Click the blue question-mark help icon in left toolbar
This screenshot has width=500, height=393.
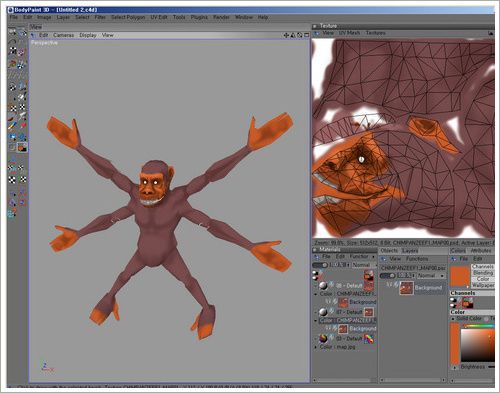[12, 213]
